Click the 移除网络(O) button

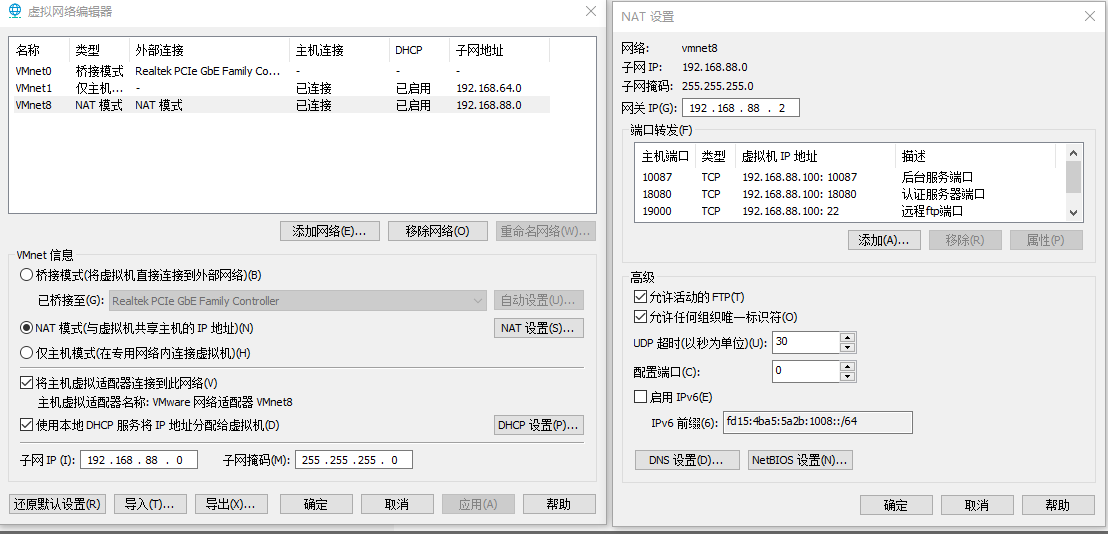[438, 232]
